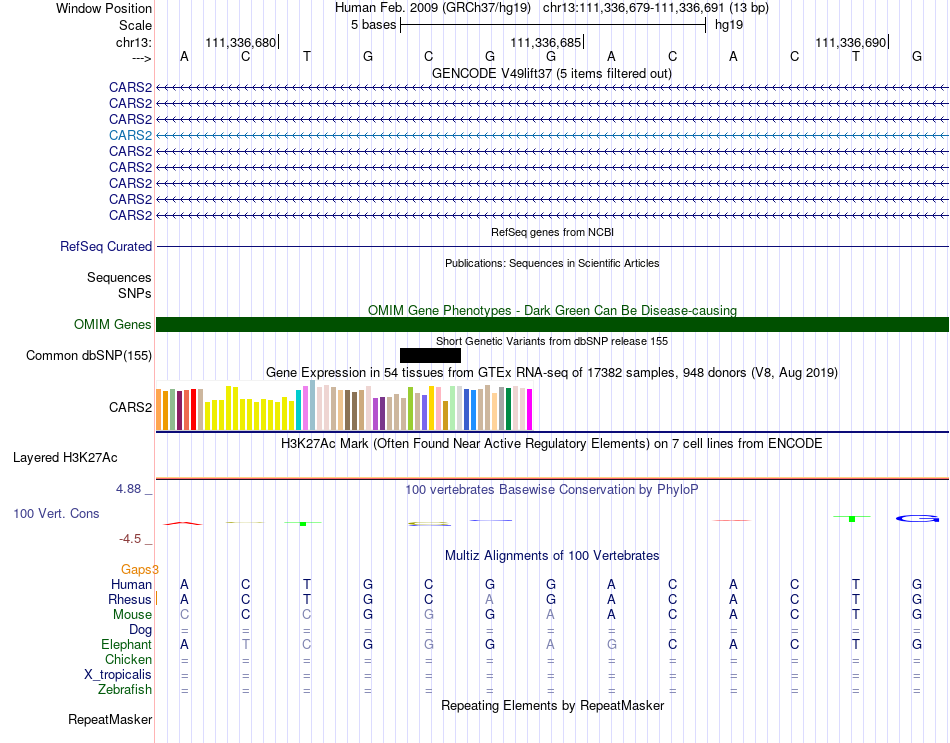
Task: Click the 111,336,685 ruler position marker
Action: 546,42
